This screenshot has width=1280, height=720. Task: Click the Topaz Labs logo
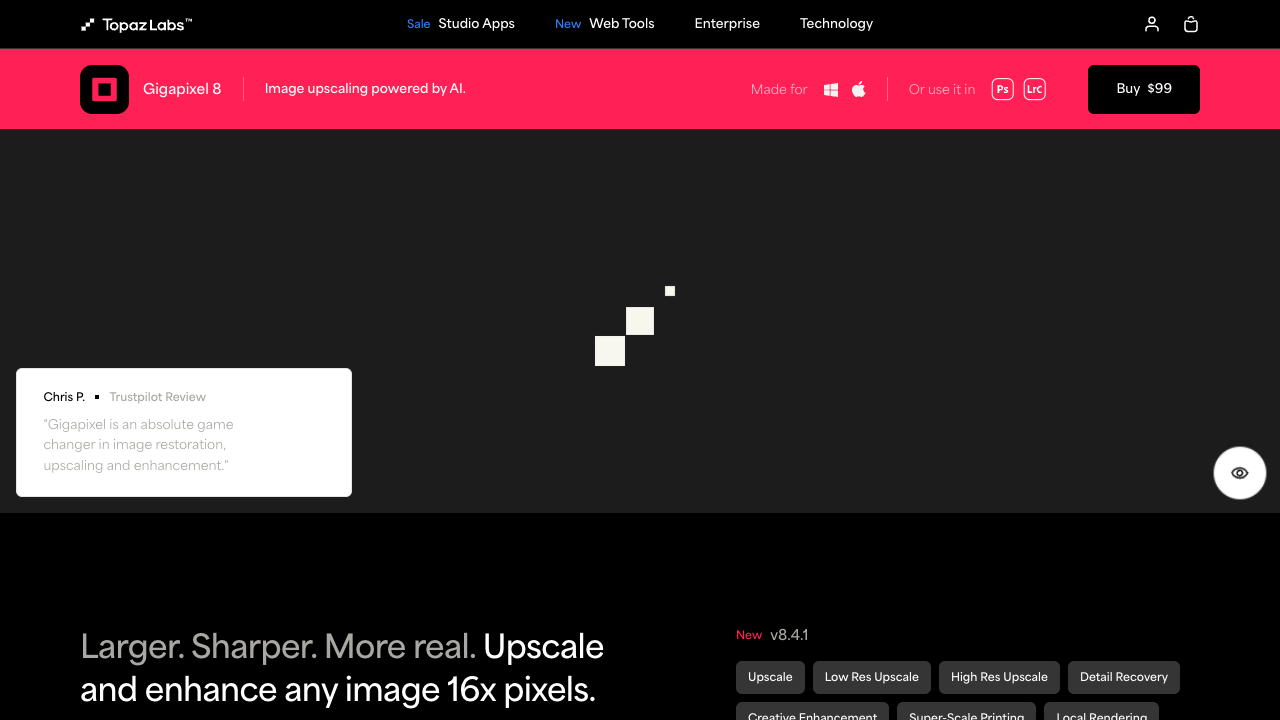[x=136, y=24]
